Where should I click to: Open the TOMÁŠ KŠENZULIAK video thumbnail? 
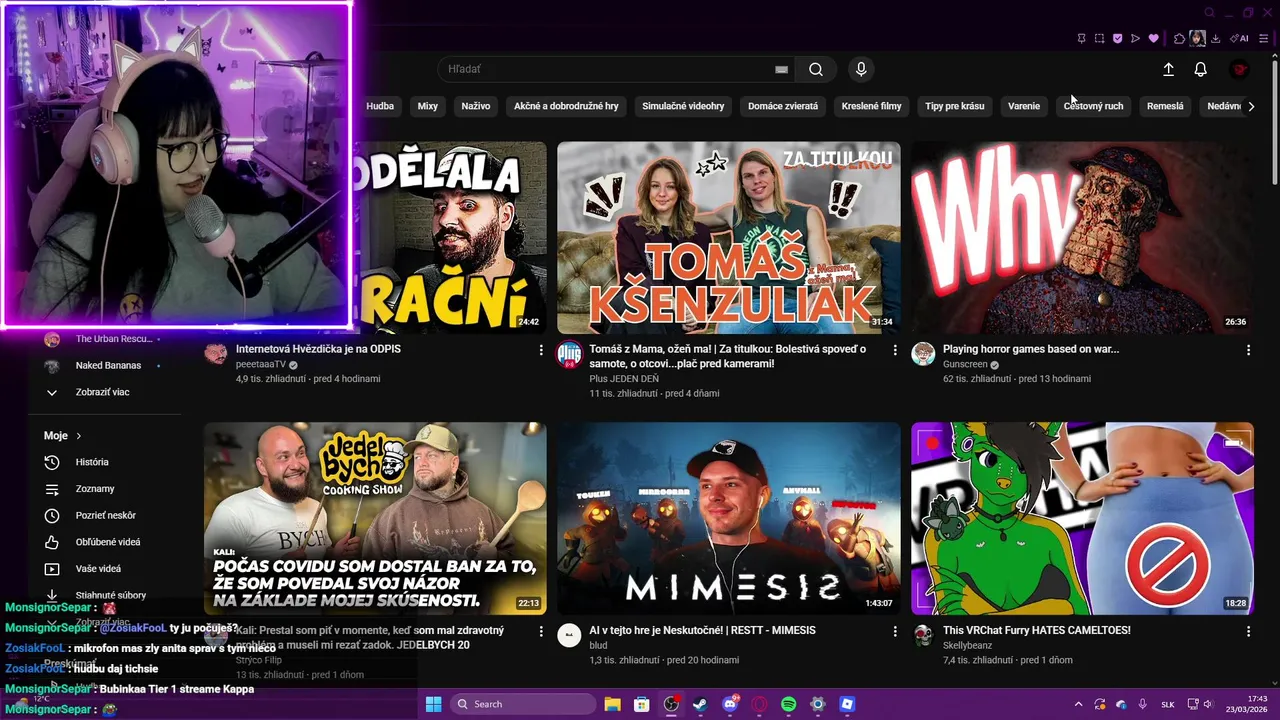pyautogui.click(x=729, y=238)
